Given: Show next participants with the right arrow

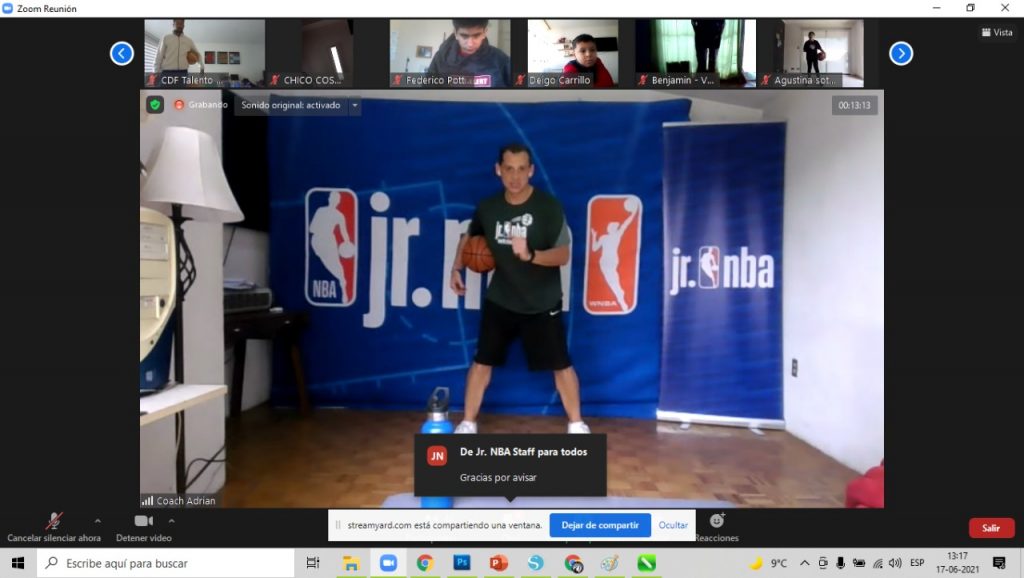Looking at the screenshot, I should pyautogui.click(x=901, y=54).
